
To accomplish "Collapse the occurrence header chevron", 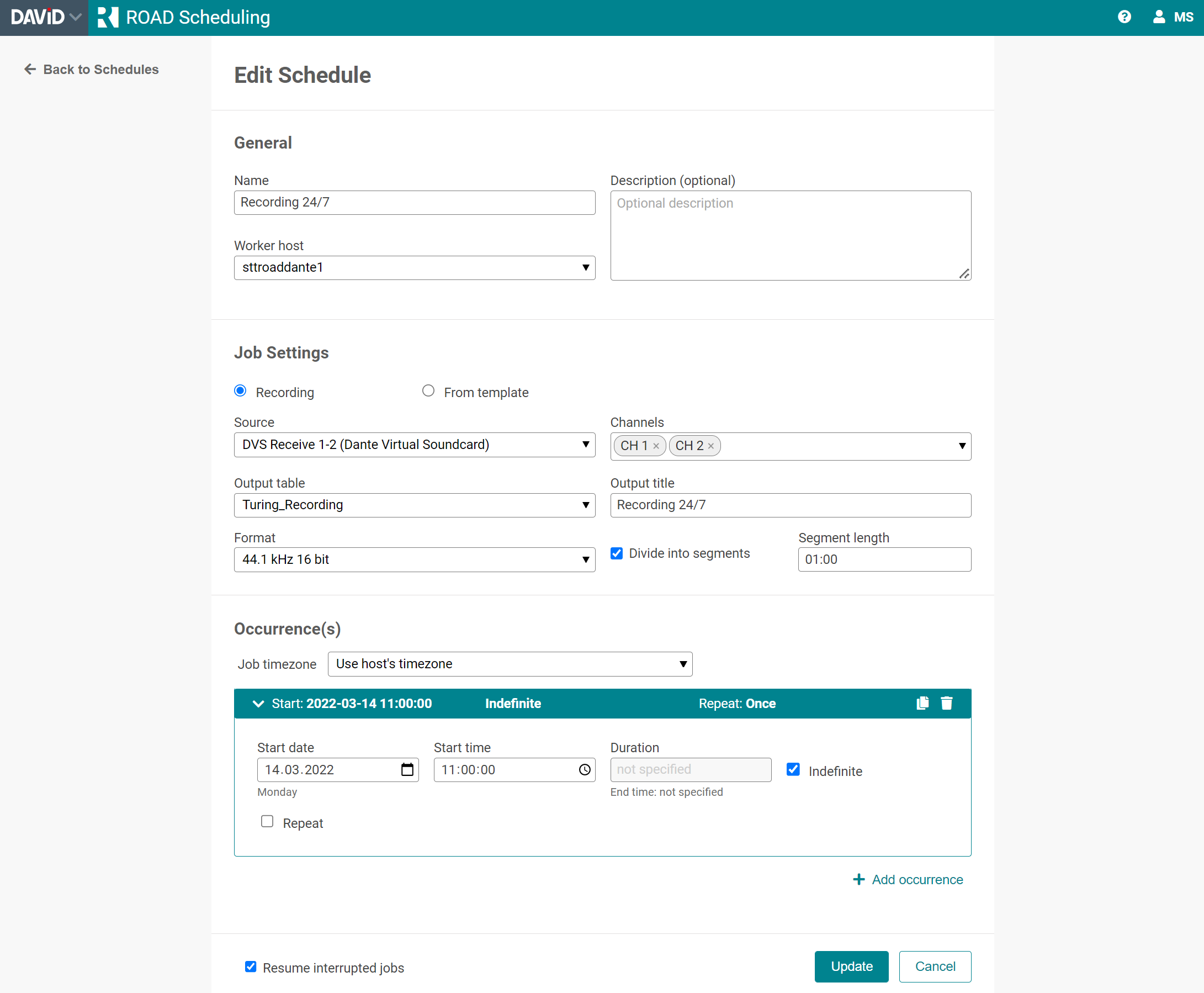I will 258,704.
